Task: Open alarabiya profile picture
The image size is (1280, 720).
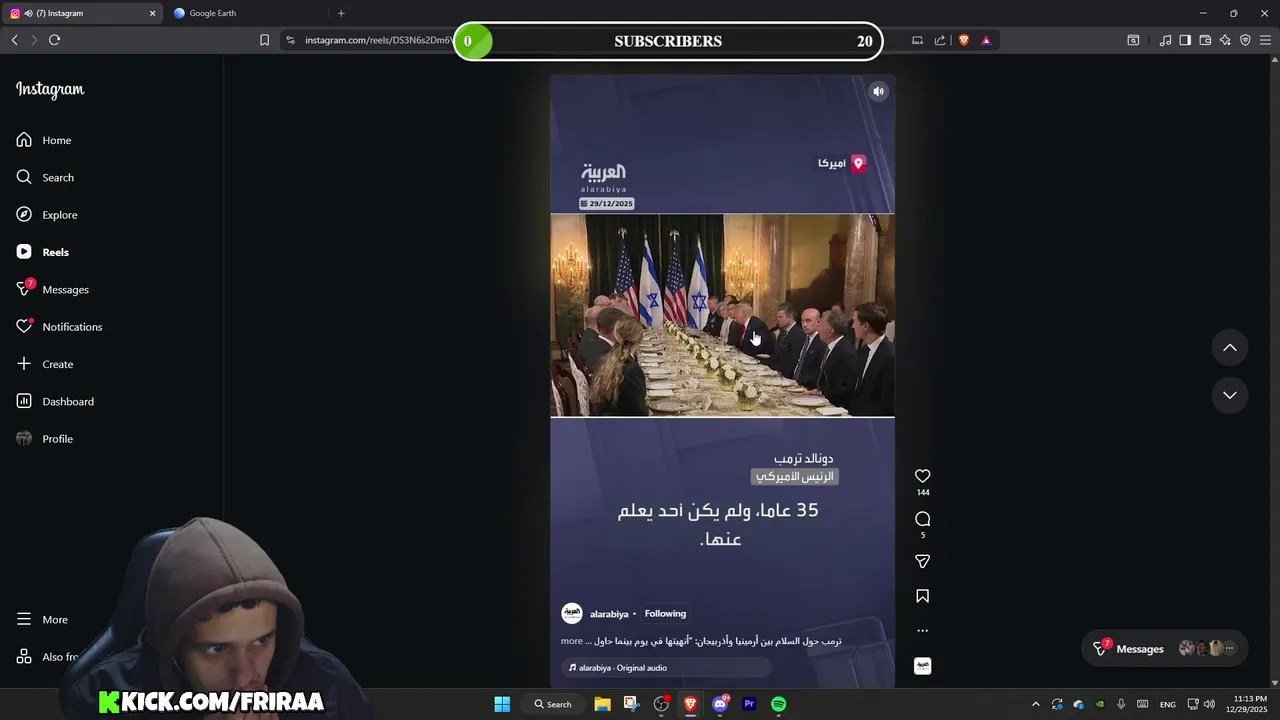Action: click(572, 613)
